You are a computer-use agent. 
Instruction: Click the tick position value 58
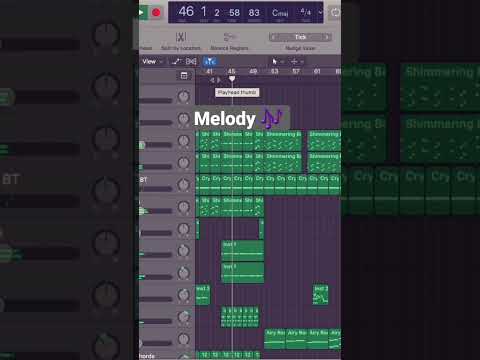tap(234, 13)
